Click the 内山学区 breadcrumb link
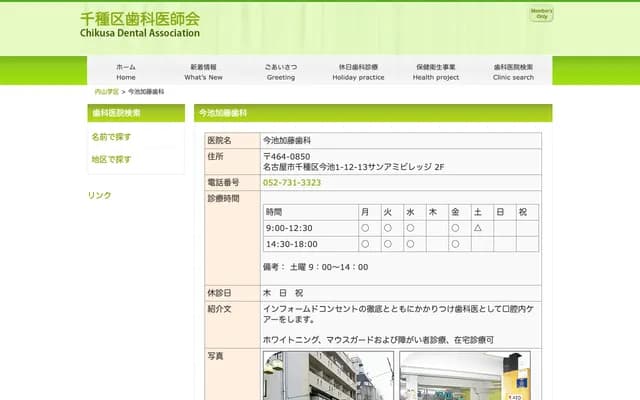The image size is (640, 400). pyautogui.click(x=107, y=92)
